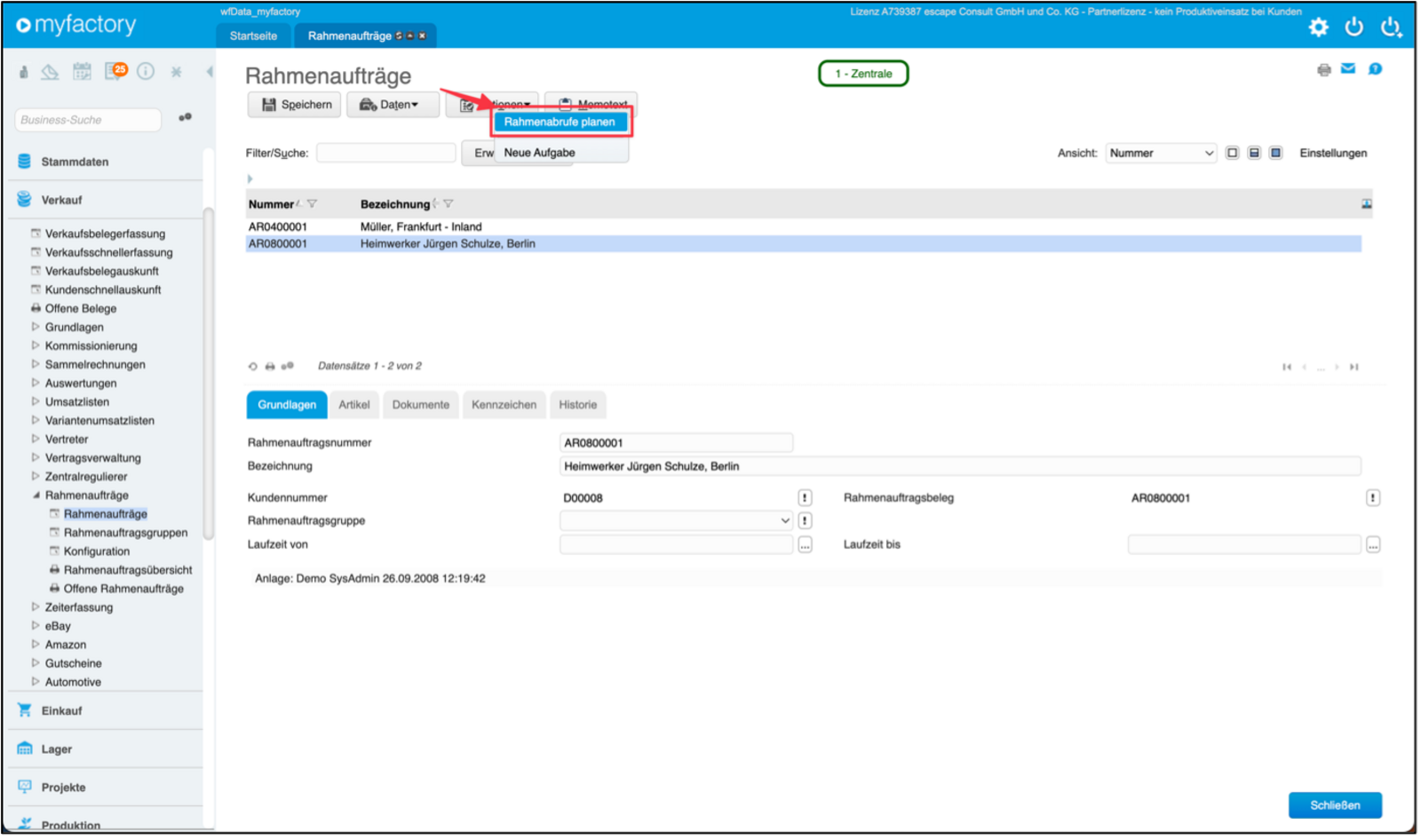Viewport: 1421px width, 840px height.
Task: Open the Daten dropdown button
Action: click(393, 105)
